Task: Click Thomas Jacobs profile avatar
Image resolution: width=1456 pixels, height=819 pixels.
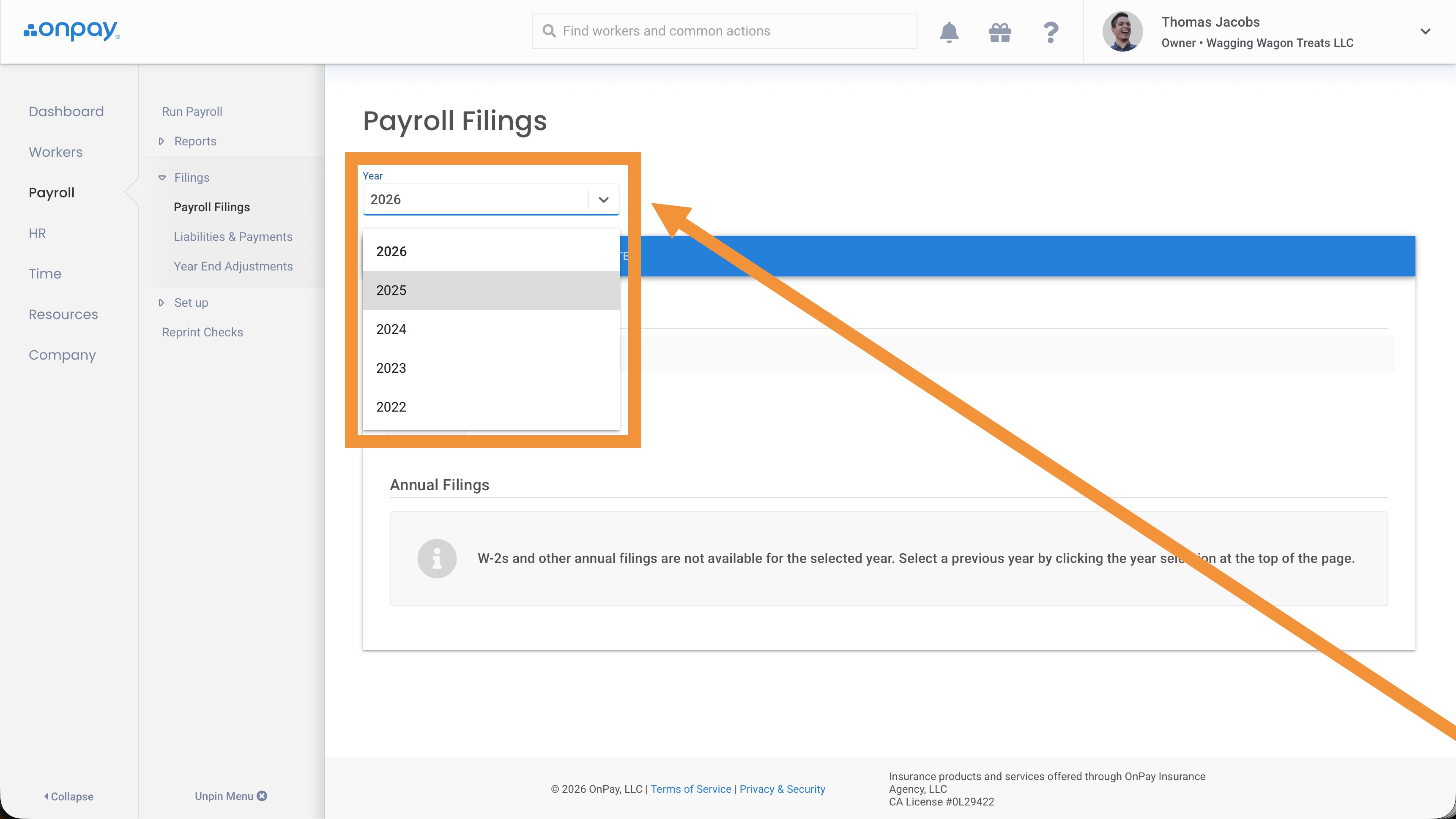Action: click(x=1122, y=32)
